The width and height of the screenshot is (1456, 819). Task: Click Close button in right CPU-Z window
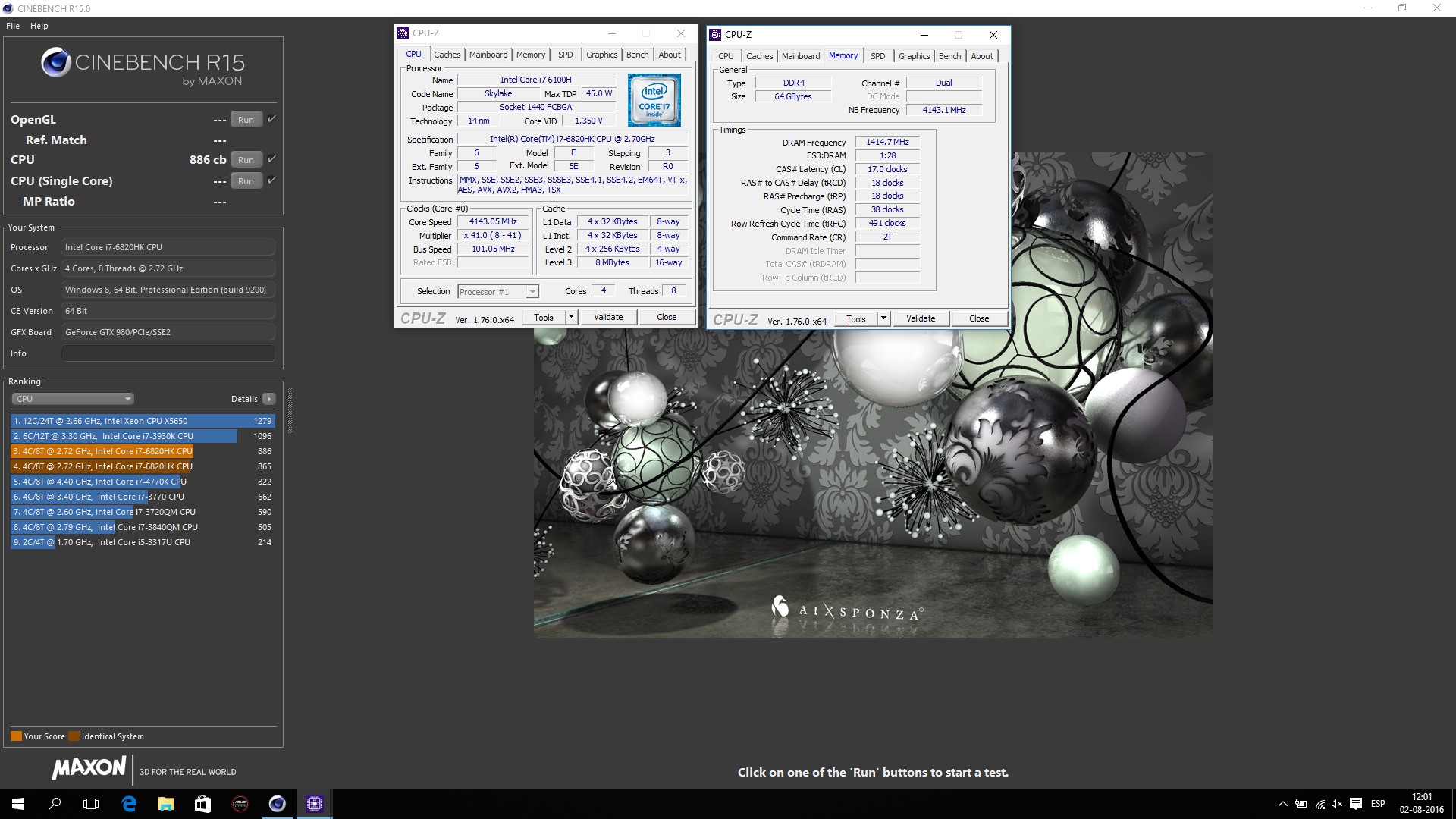click(x=979, y=319)
